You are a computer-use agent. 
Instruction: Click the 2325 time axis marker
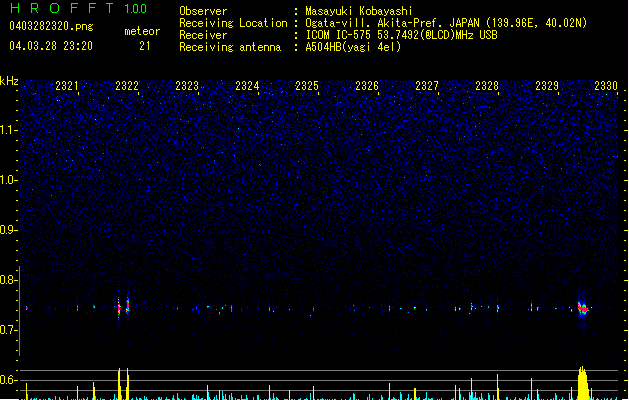point(307,86)
